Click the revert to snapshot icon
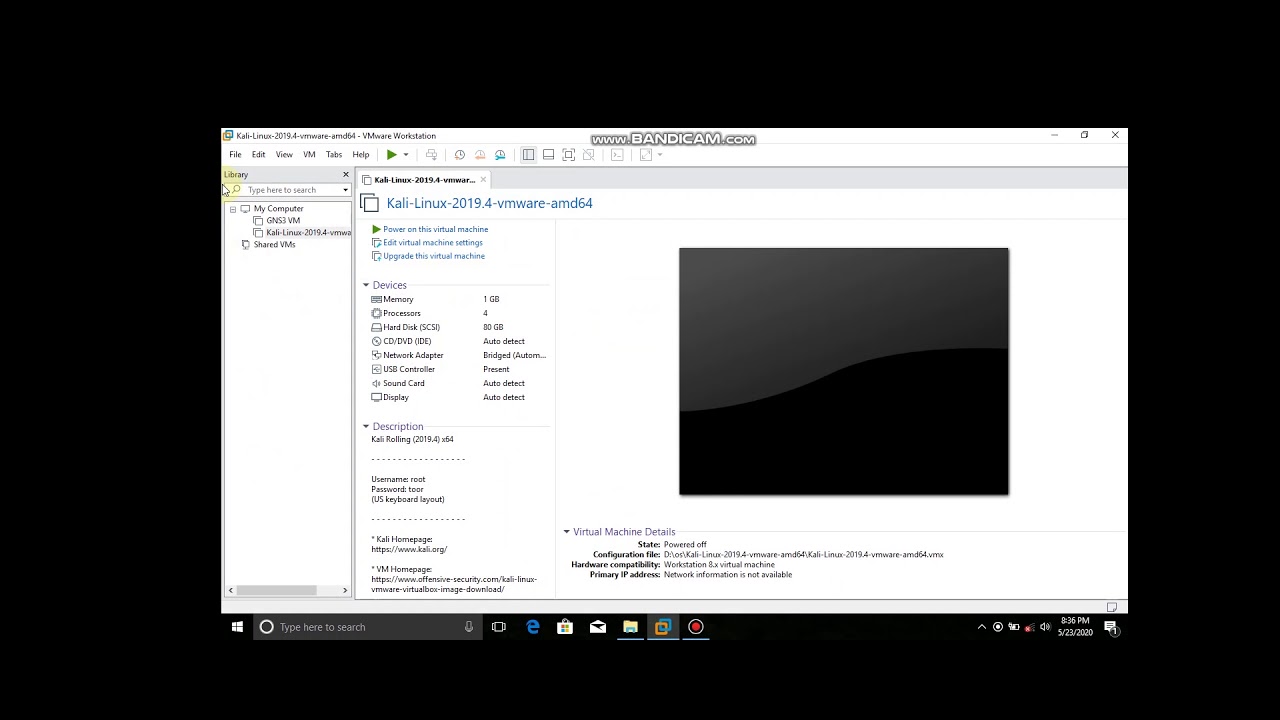Screen dimensions: 1280x720 [480, 155]
